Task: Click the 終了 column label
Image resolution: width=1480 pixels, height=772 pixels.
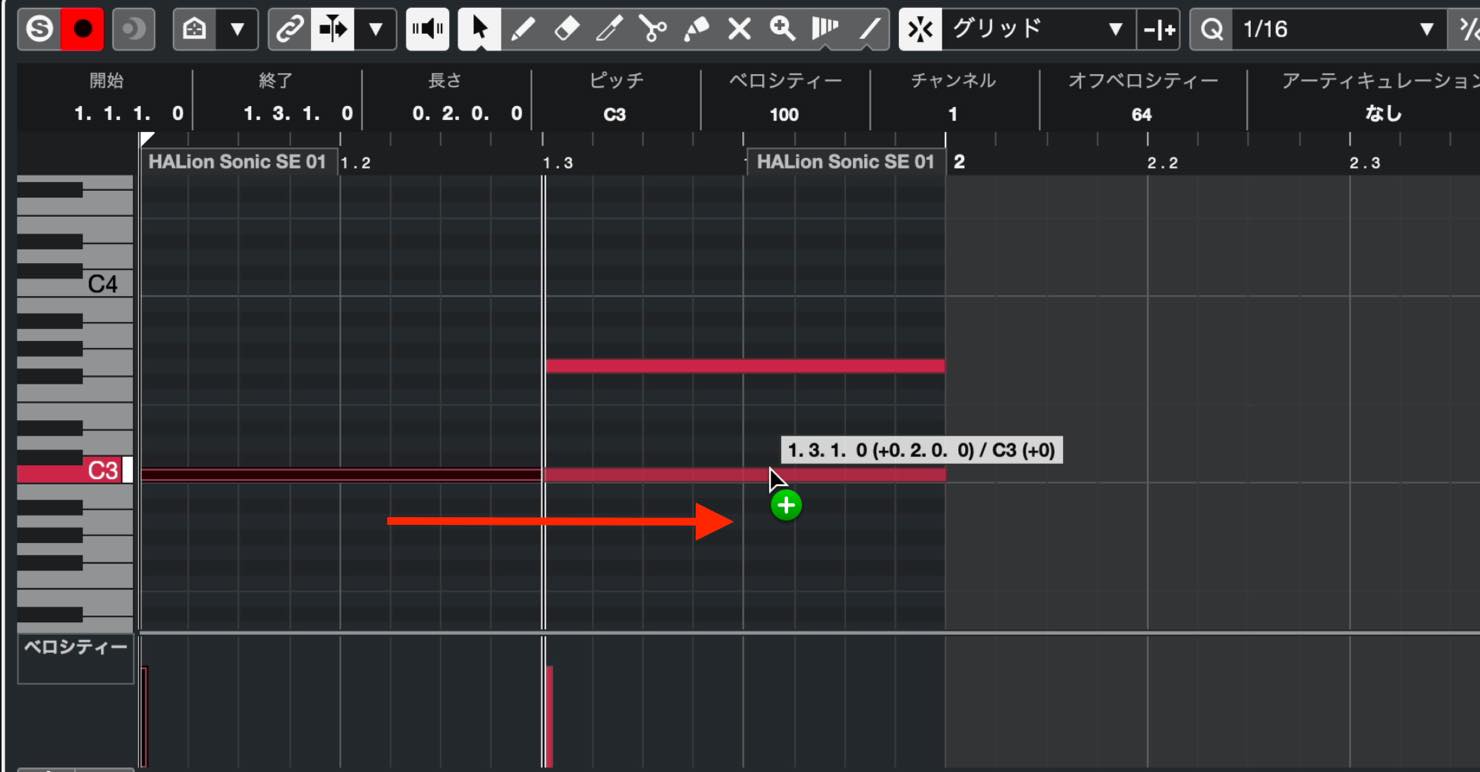Action: coord(276,81)
